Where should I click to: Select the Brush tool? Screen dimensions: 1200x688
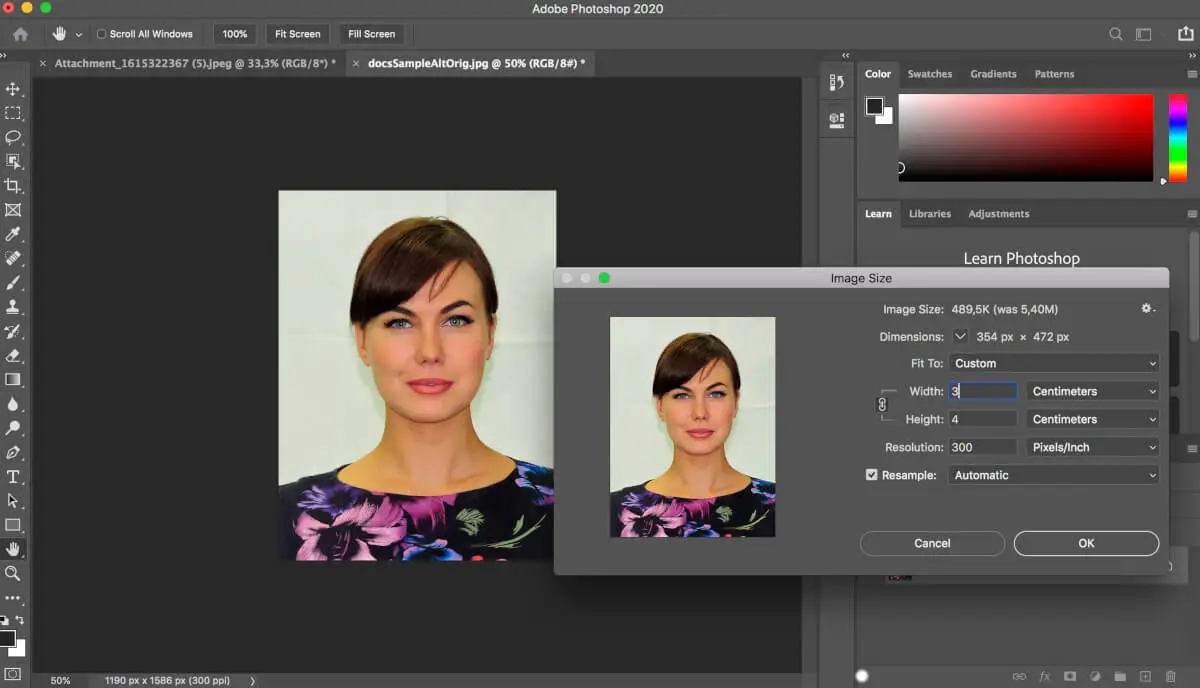[x=13, y=283]
